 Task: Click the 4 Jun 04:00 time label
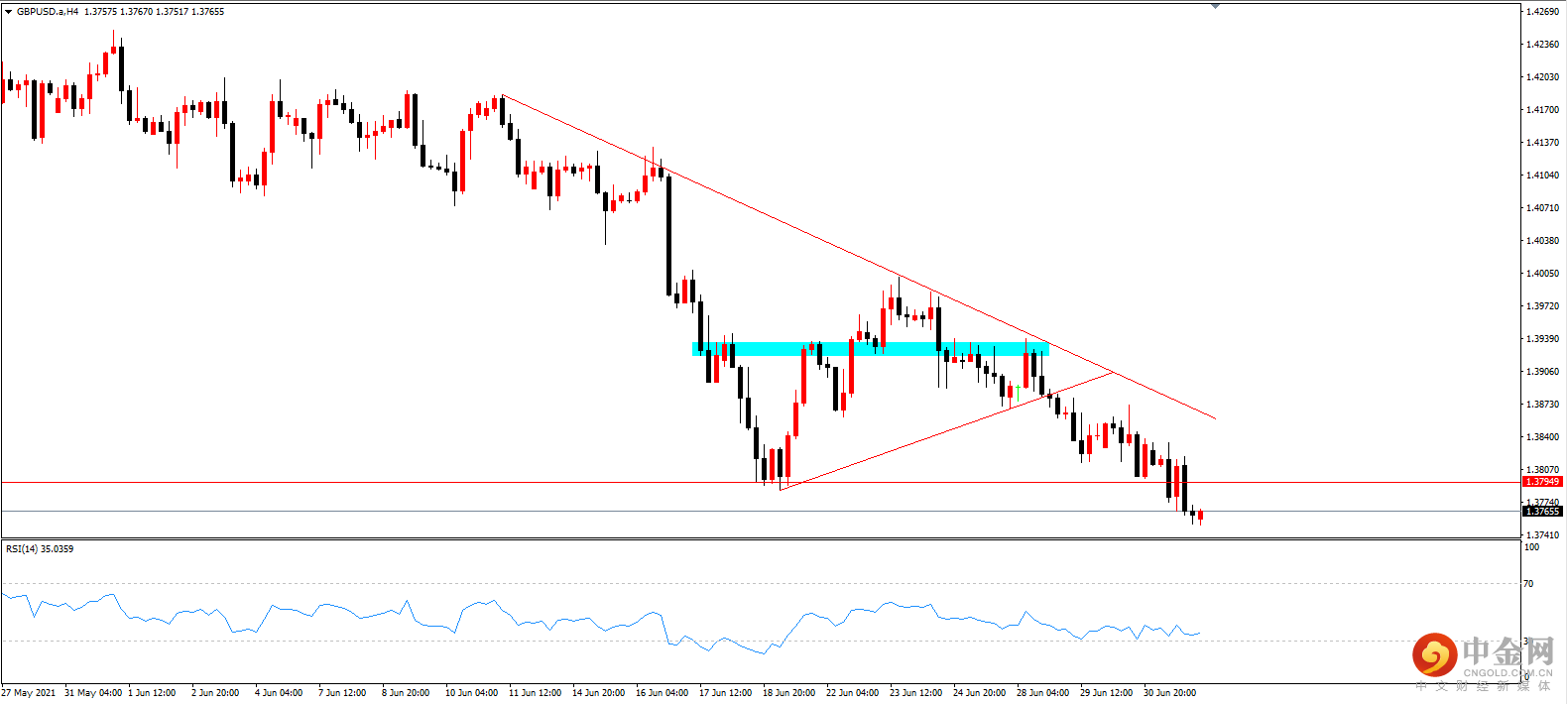coord(279,693)
